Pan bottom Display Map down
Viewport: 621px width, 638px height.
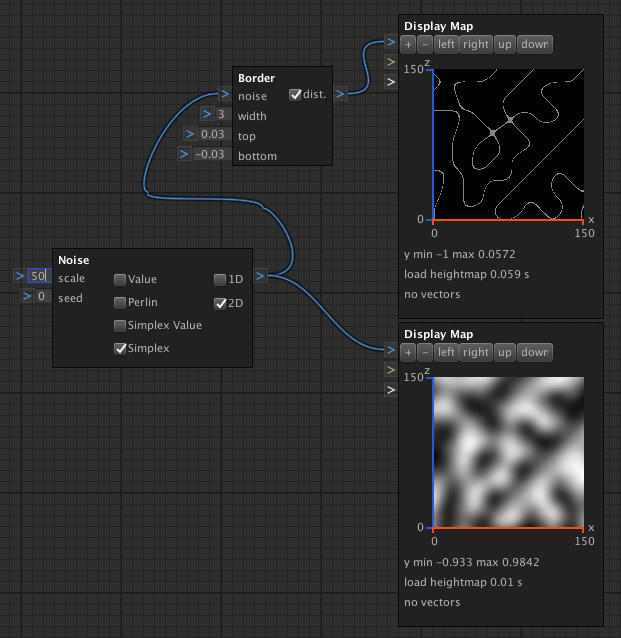pos(535,352)
